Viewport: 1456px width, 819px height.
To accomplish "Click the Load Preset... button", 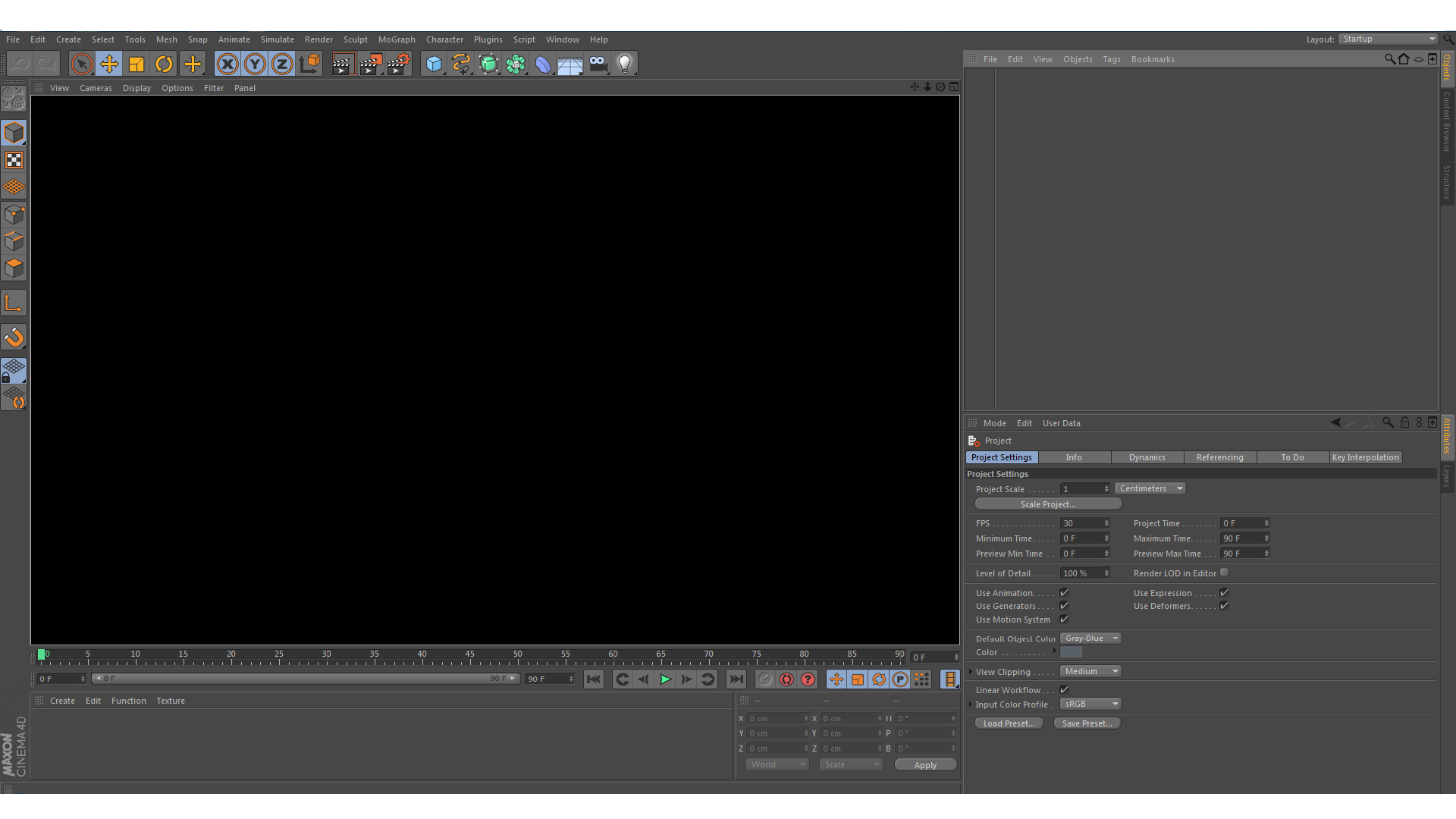I will tap(1009, 723).
